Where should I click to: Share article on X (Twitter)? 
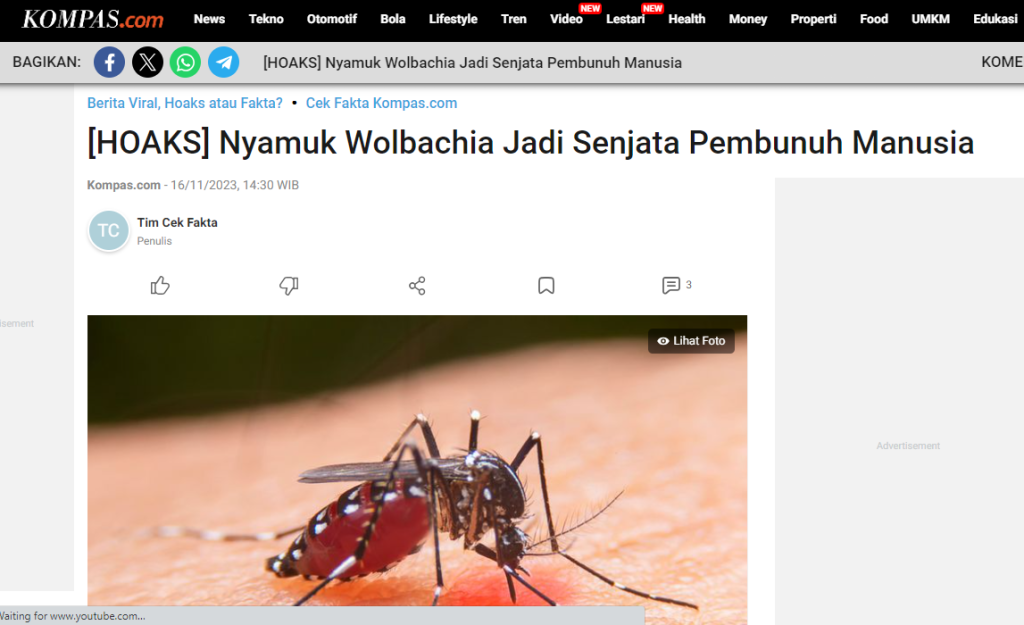tap(148, 63)
